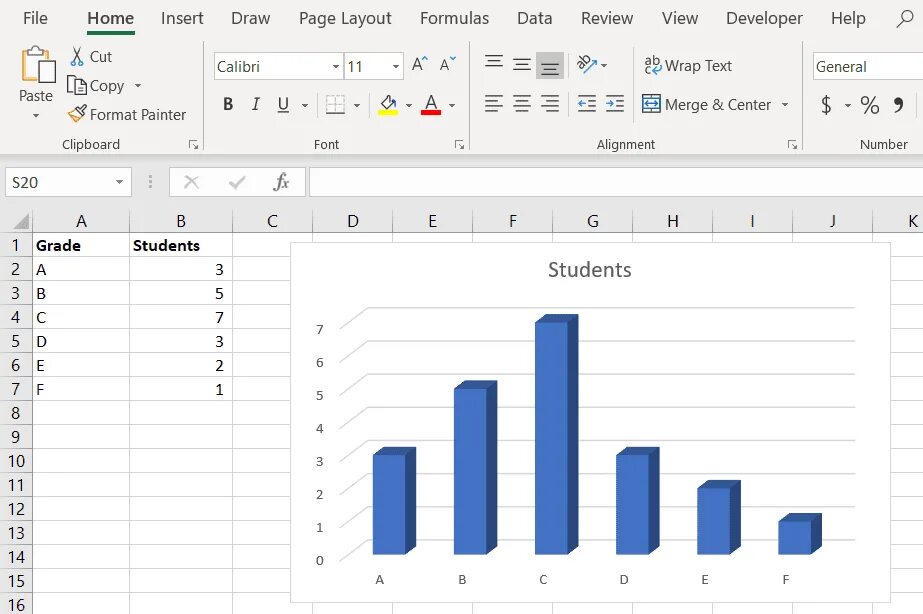Open Clipboard dialog launcher
This screenshot has height=614, width=923.
[193, 145]
